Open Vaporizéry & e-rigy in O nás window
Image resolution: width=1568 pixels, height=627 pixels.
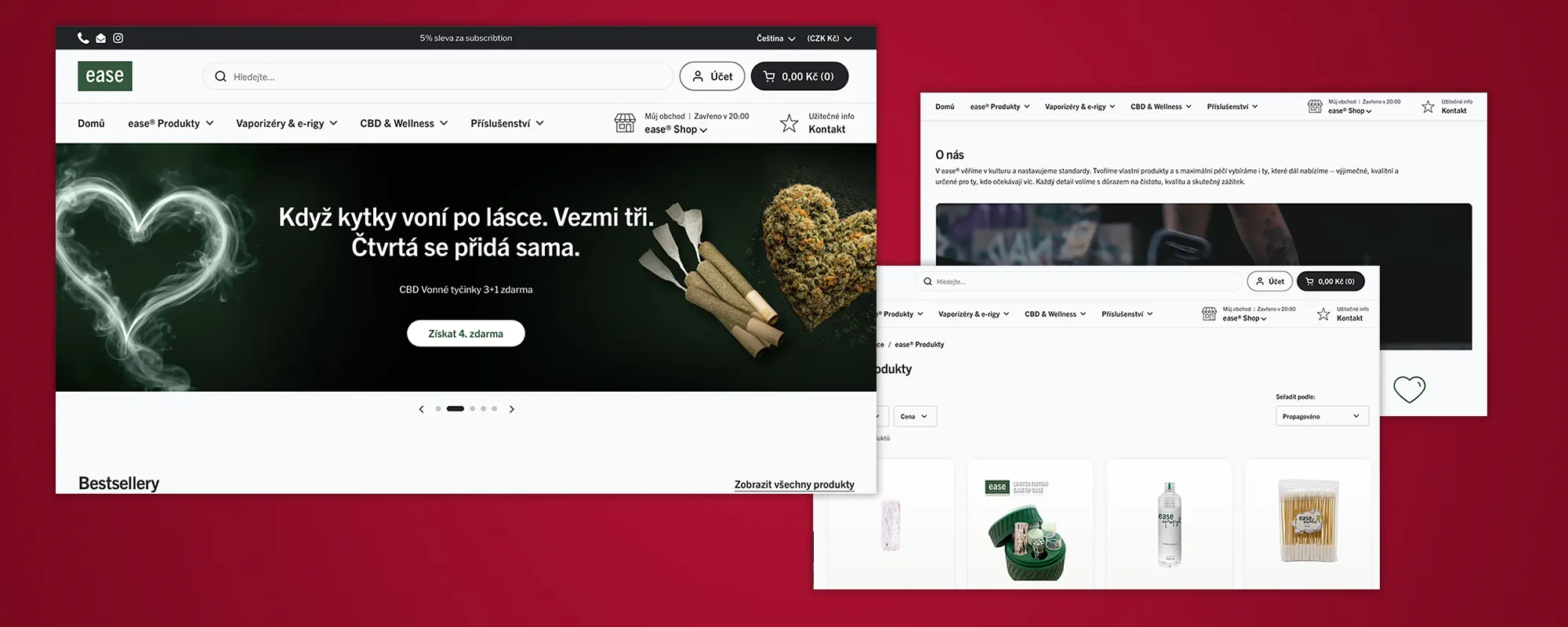pyautogui.click(x=1080, y=107)
